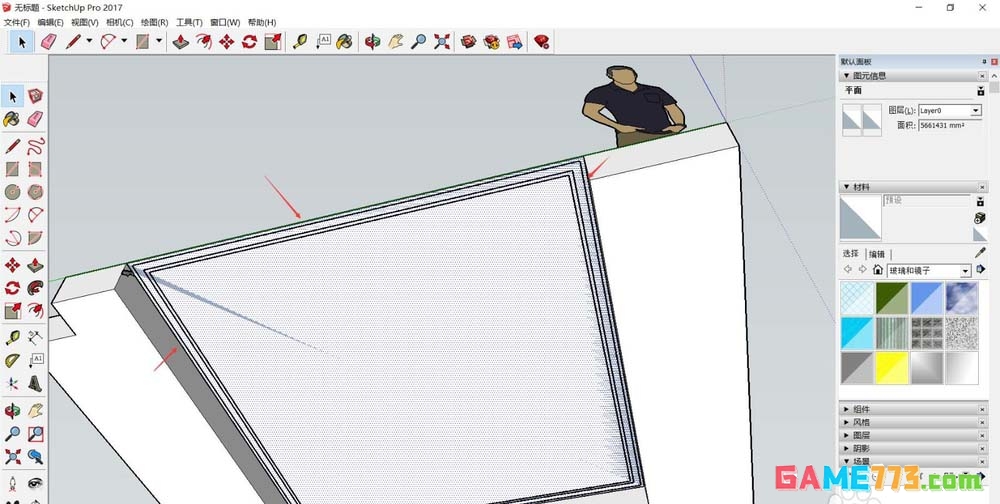Click Make Component in the left toolbar
The width and height of the screenshot is (1000, 504).
(36, 96)
